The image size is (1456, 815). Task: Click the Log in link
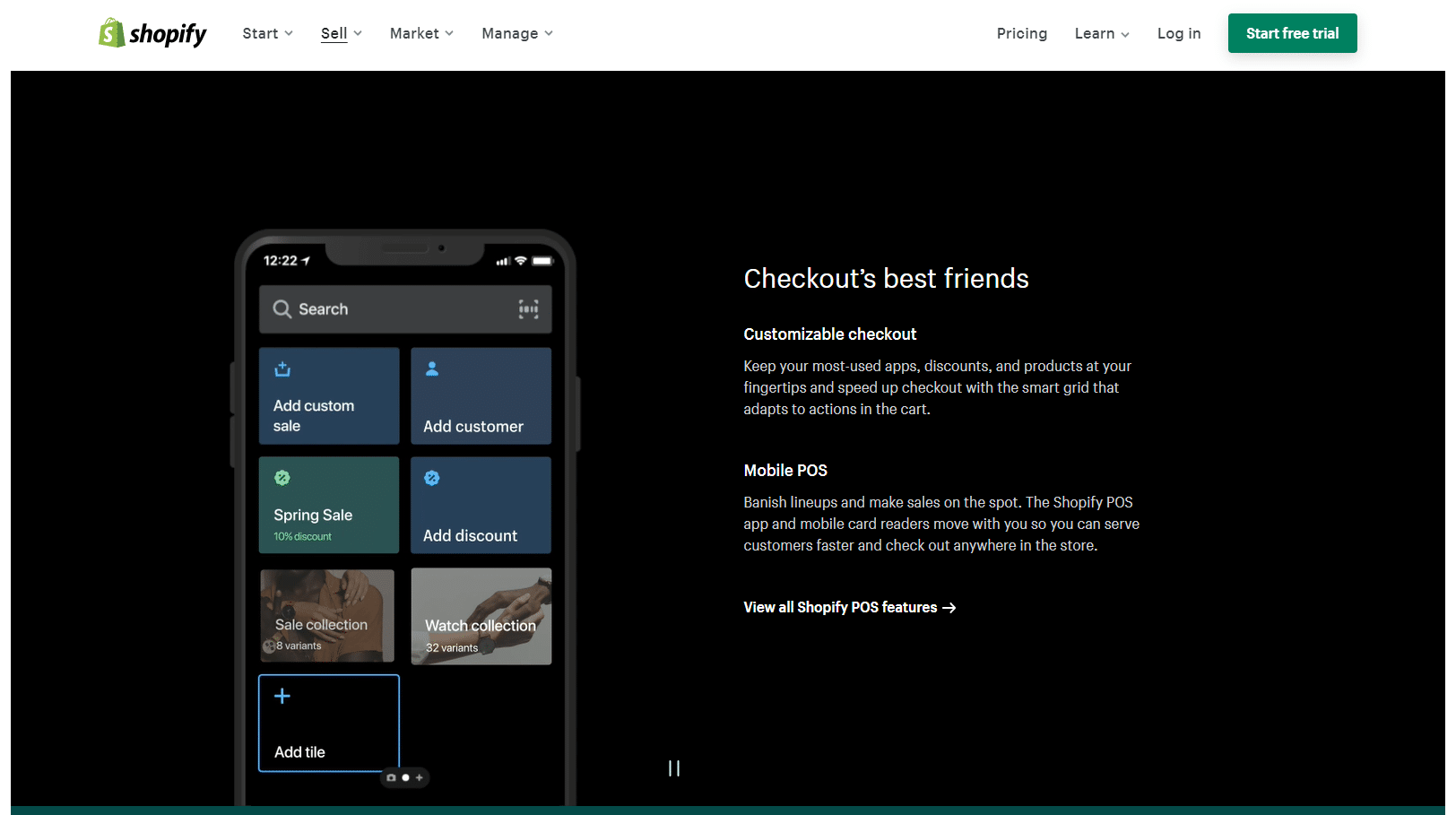(1179, 33)
